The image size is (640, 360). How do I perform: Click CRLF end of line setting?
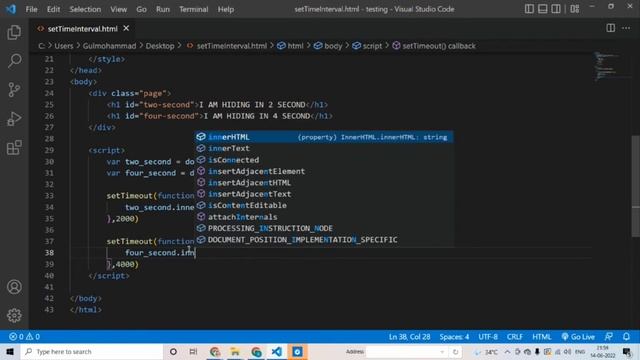click(x=515, y=337)
